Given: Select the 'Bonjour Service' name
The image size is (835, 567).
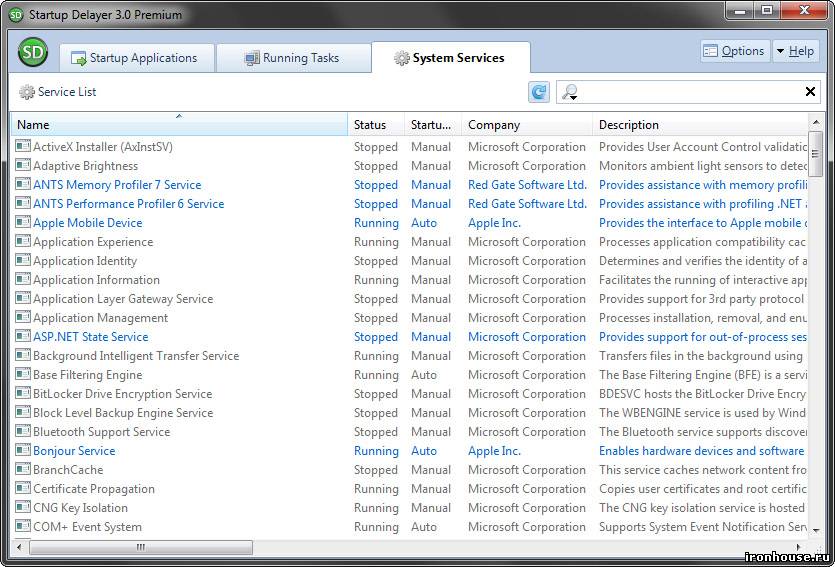Looking at the screenshot, I should pyautogui.click(x=74, y=451).
